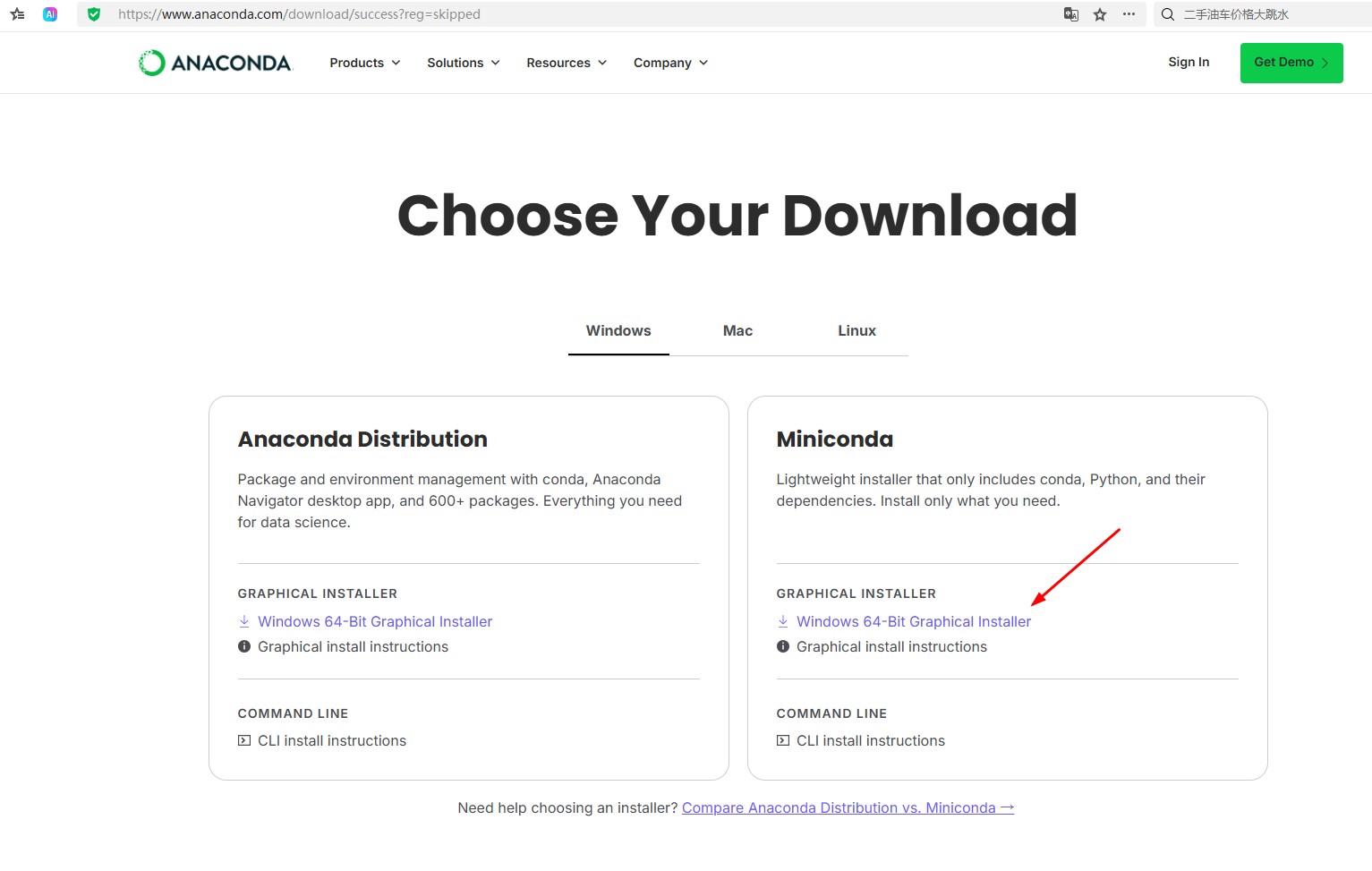The width and height of the screenshot is (1372, 871).
Task: Open Compare Anaconda Distribution vs. Miniconda link
Action: click(x=848, y=807)
